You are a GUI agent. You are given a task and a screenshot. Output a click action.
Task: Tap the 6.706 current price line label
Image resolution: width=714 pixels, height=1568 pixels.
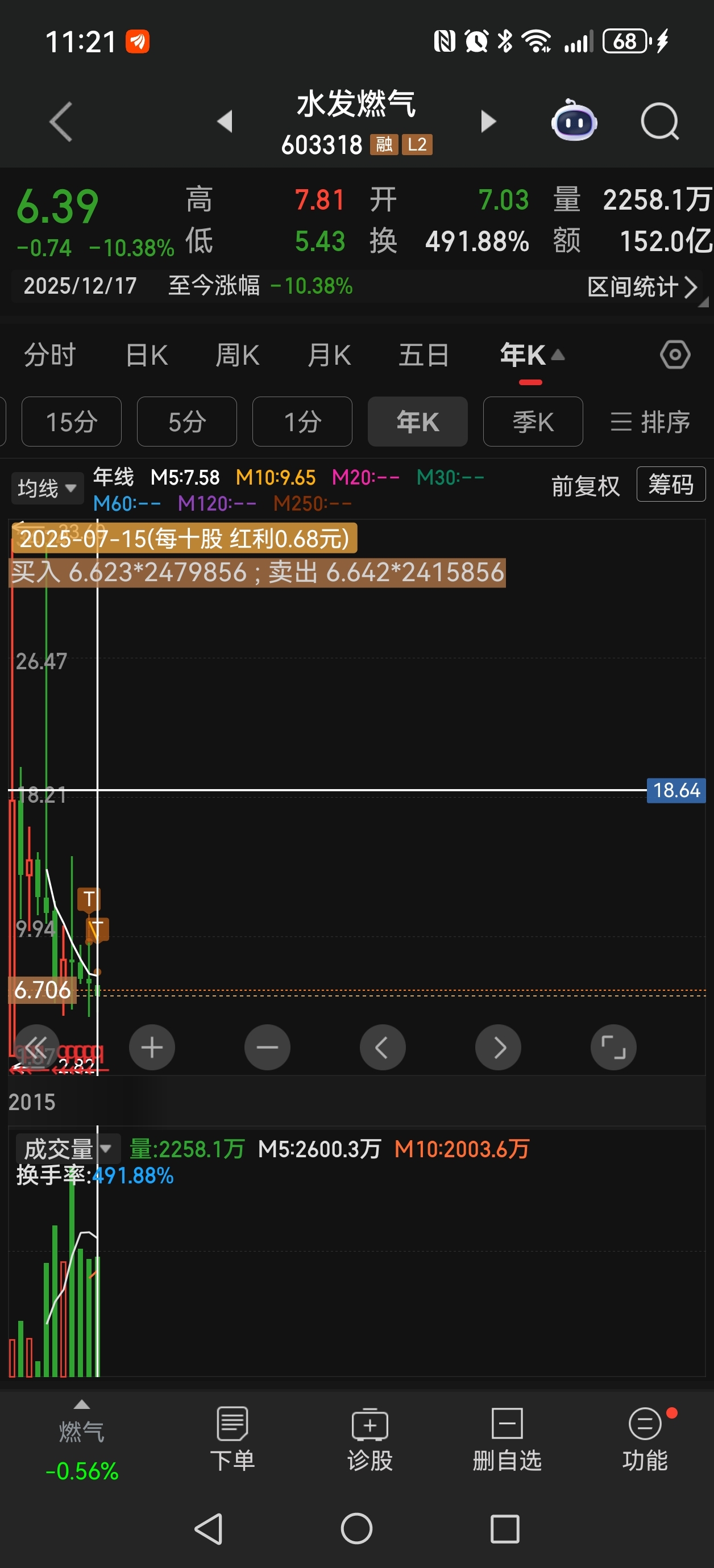pyautogui.click(x=42, y=990)
